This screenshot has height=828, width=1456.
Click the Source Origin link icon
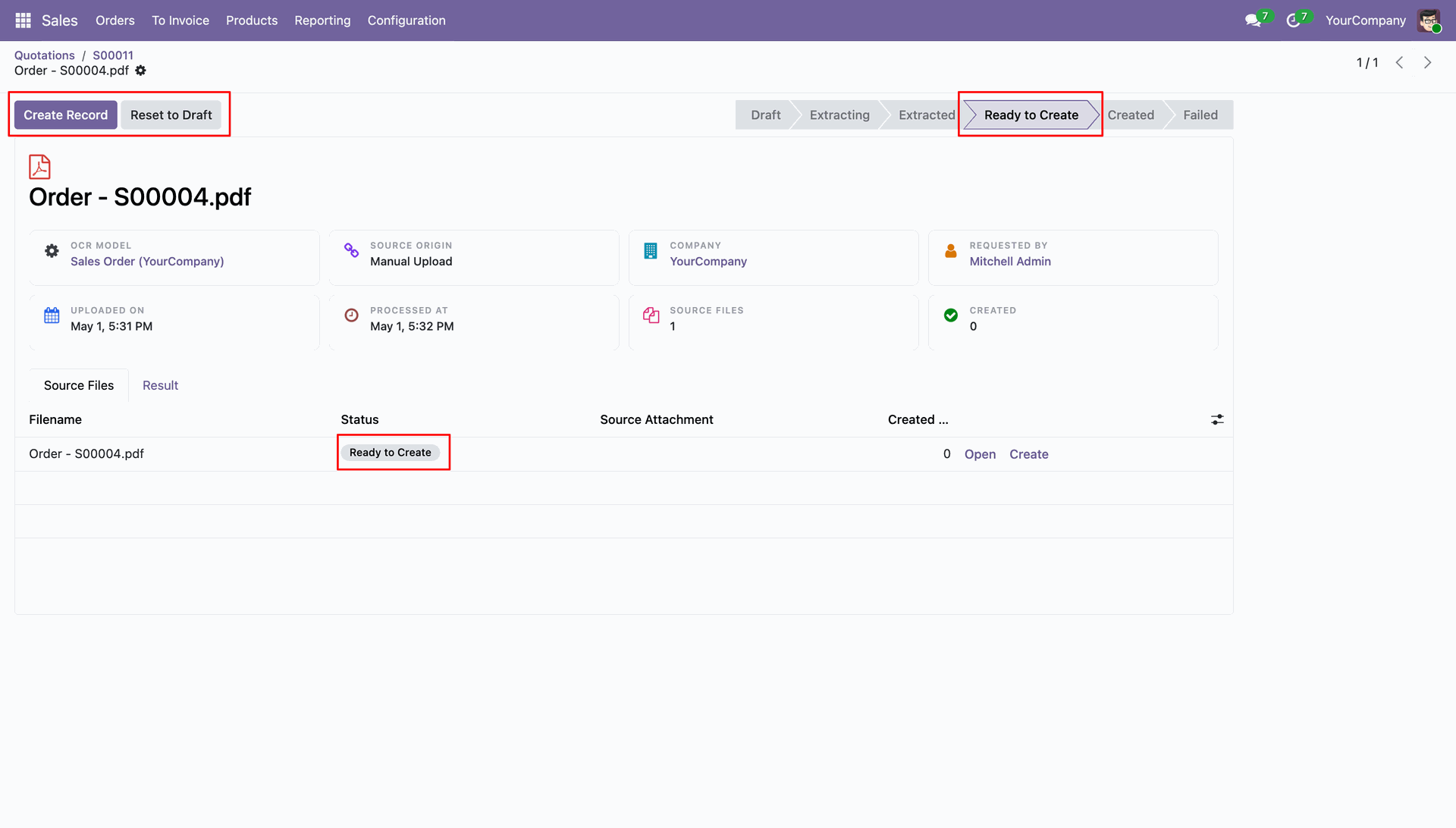351,250
